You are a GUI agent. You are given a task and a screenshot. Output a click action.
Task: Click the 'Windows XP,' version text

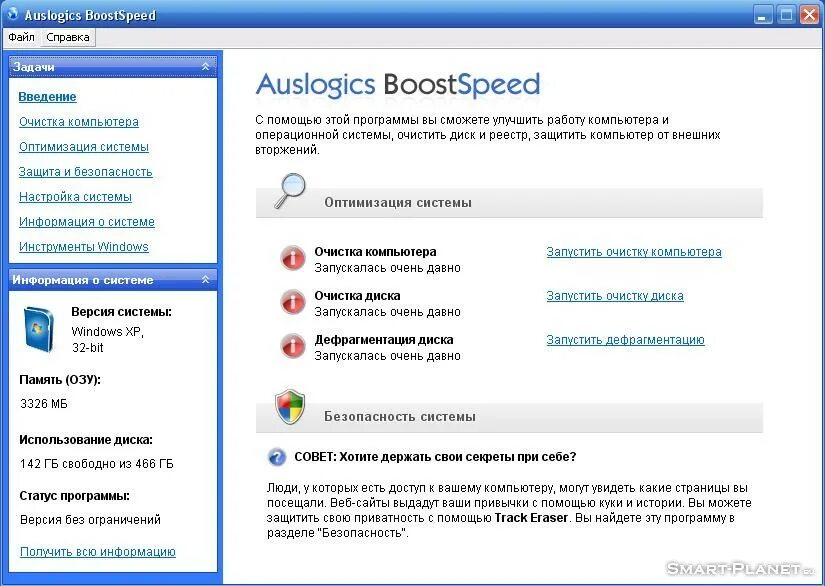107,332
